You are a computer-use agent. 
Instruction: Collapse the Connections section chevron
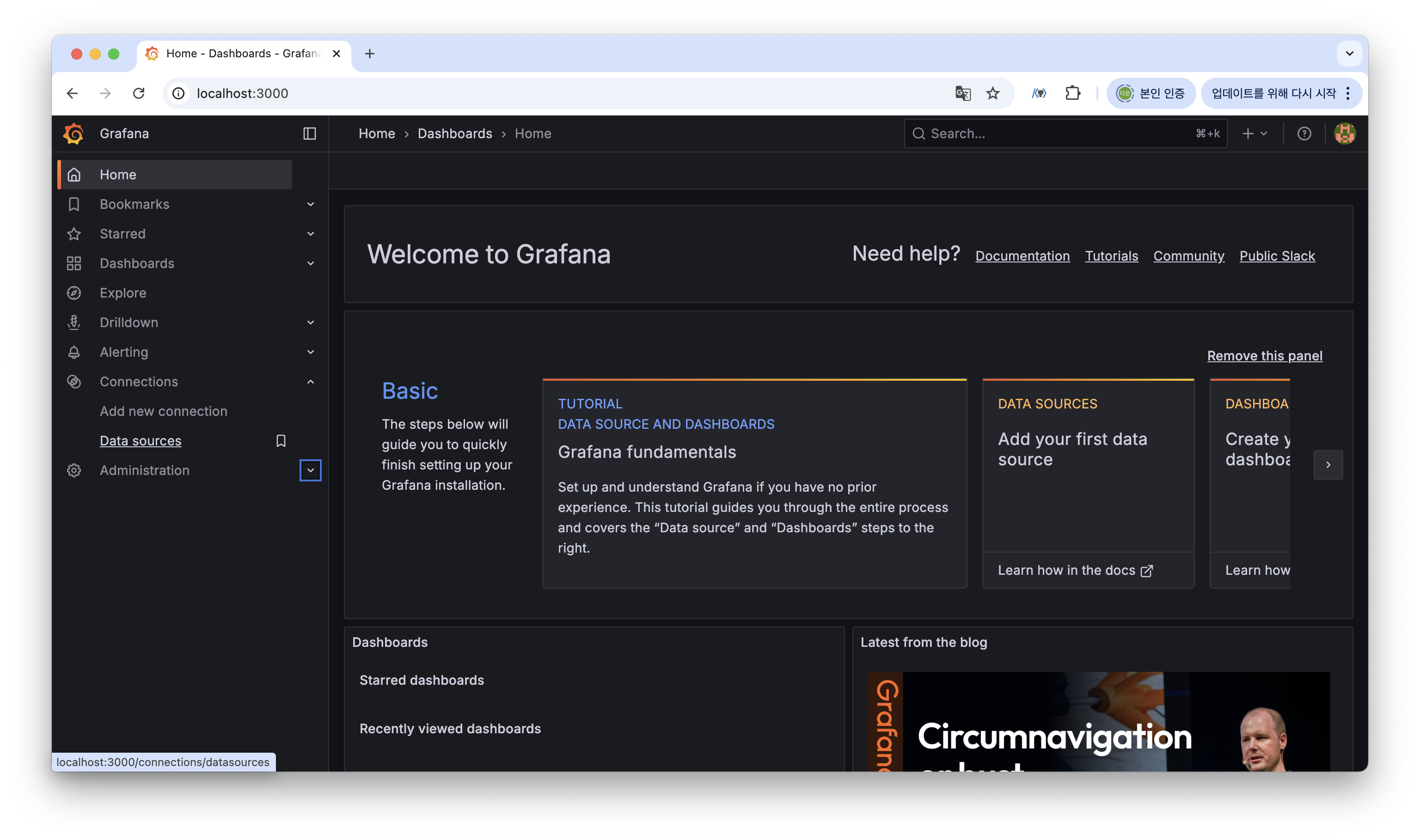310,382
